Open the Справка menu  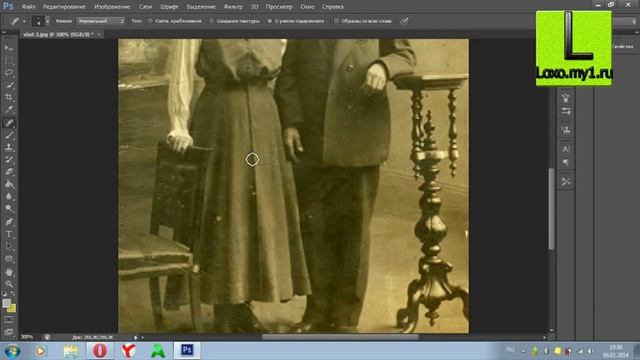[333, 7]
